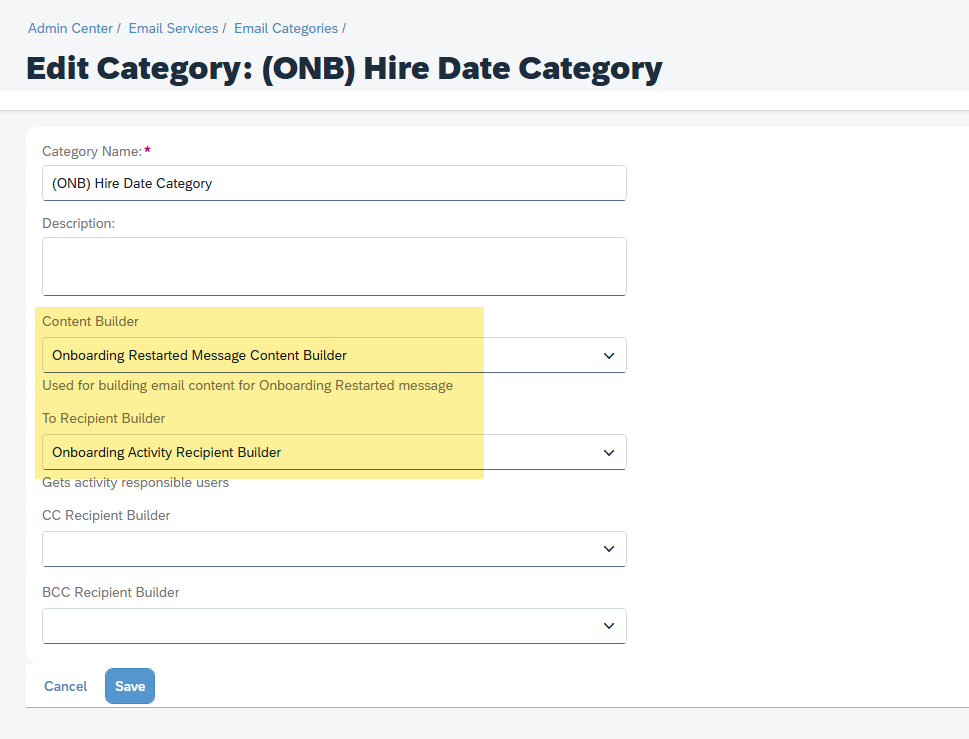Save the category changes
Screen dimensions: 969x739
point(130,686)
